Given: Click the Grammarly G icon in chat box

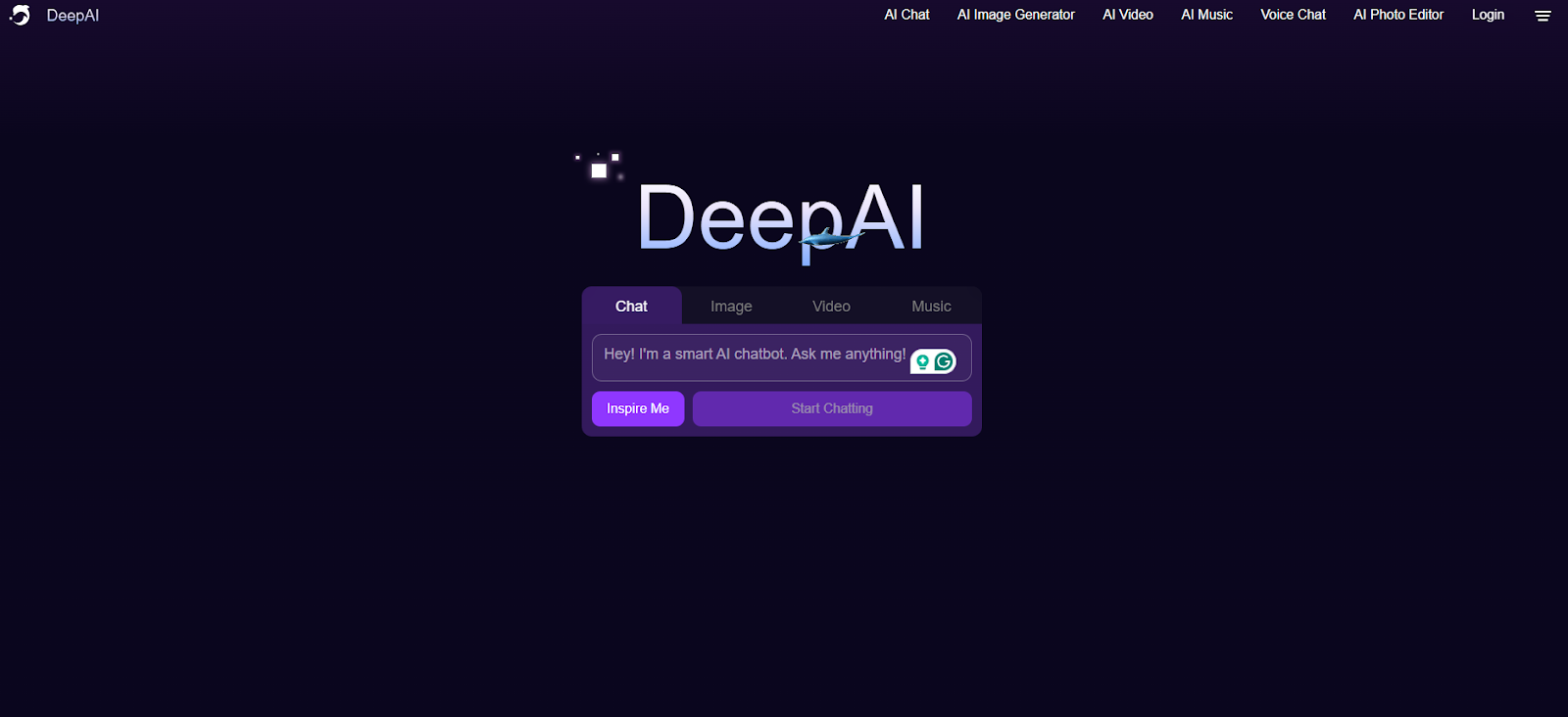Looking at the screenshot, I should point(944,361).
